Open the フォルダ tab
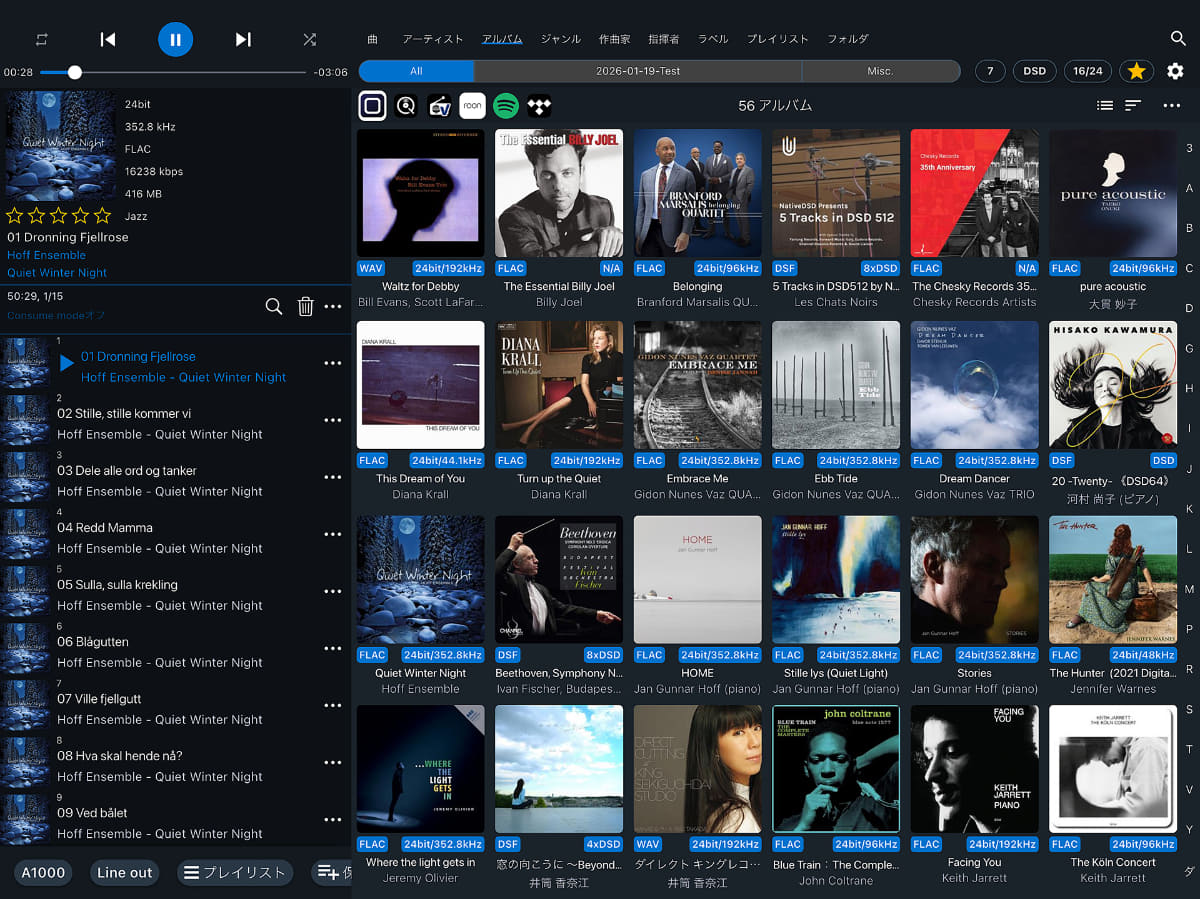Image resolution: width=1200 pixels, height=899 pixels. tap(847, 39)
